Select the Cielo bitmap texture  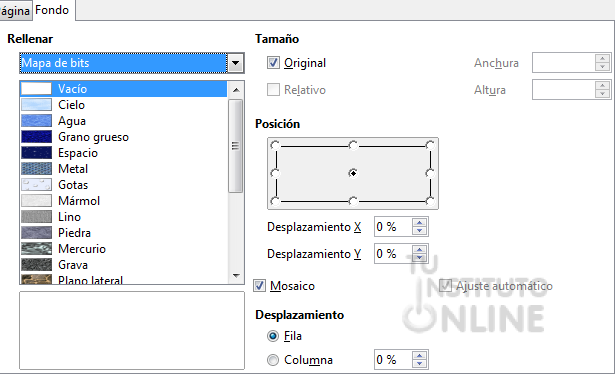tap(123, 105)
